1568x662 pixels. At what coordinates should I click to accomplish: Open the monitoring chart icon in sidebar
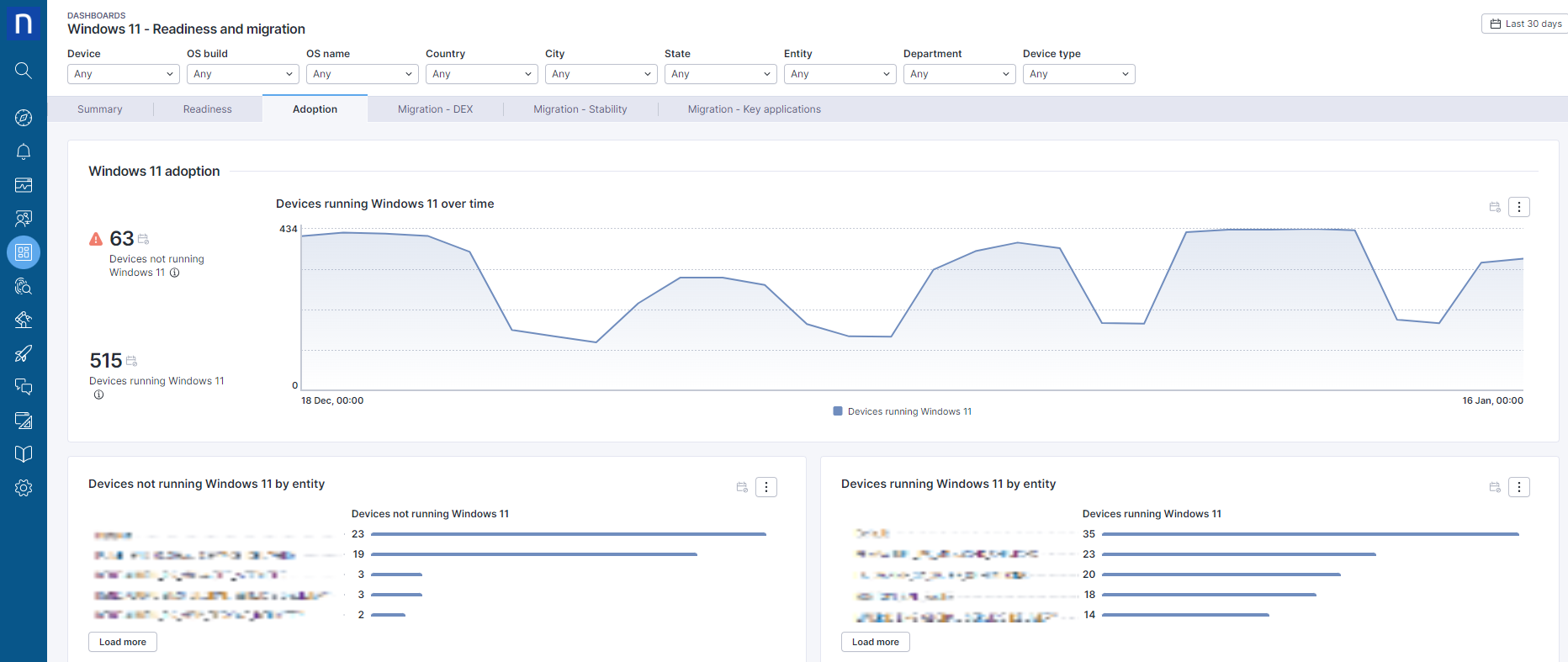tap(24, 185)
